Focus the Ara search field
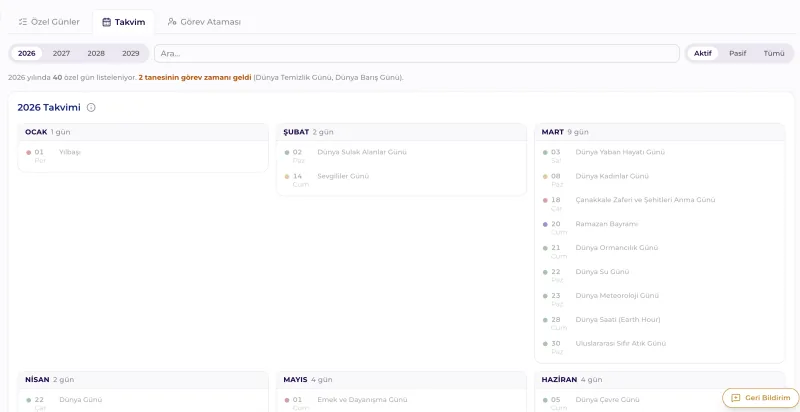 point(417,54)
